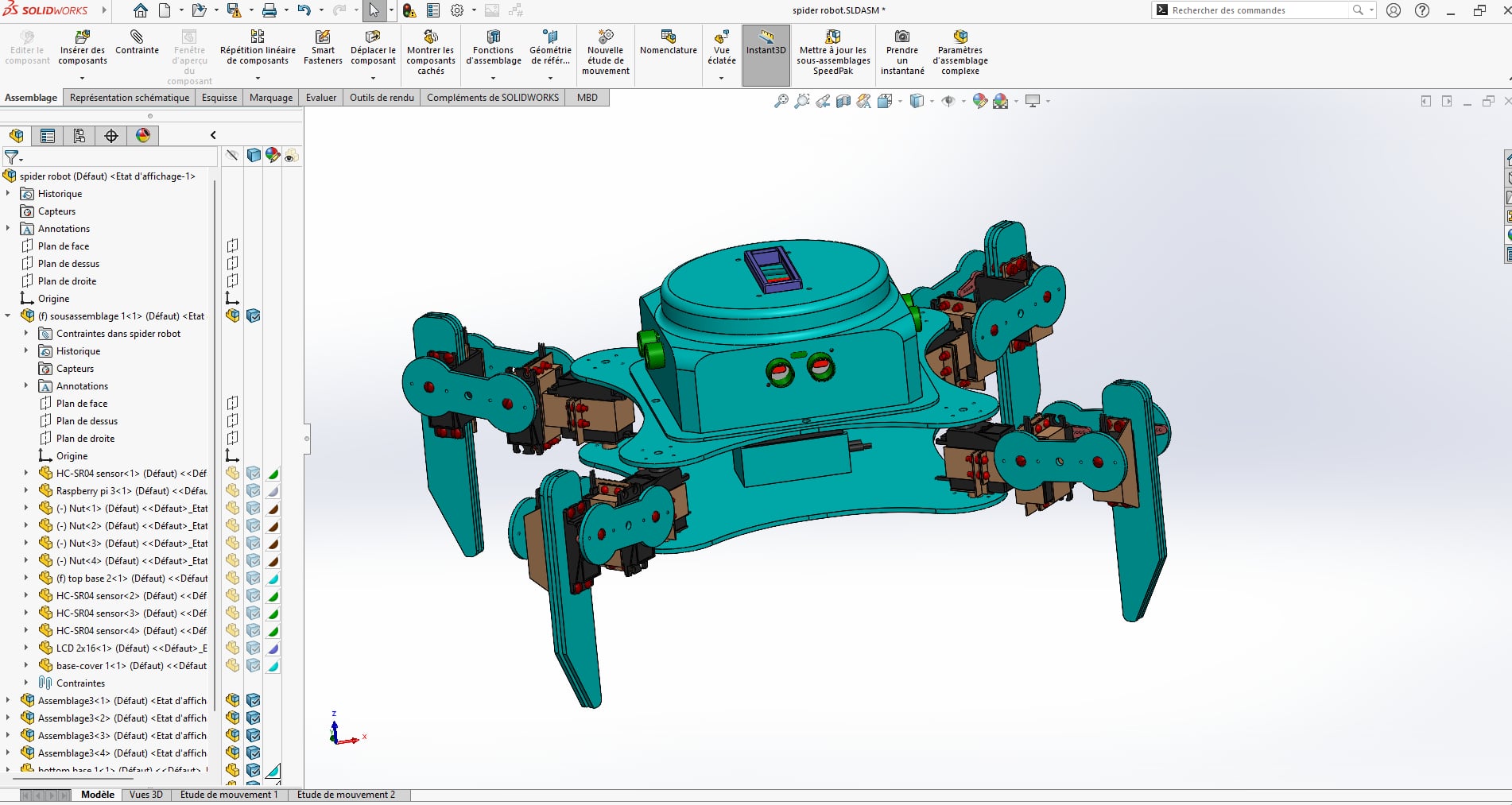Open the edit appearance tool in view toolbar
This screenshot has height=805, width=1512.
[980, 101]
